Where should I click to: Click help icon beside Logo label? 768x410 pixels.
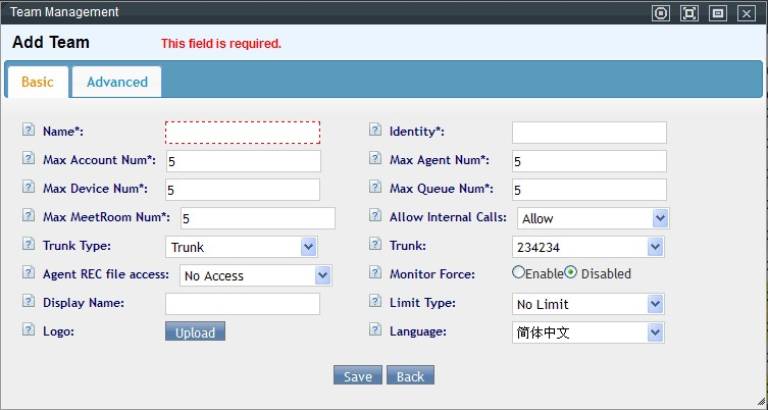[28, 330]
